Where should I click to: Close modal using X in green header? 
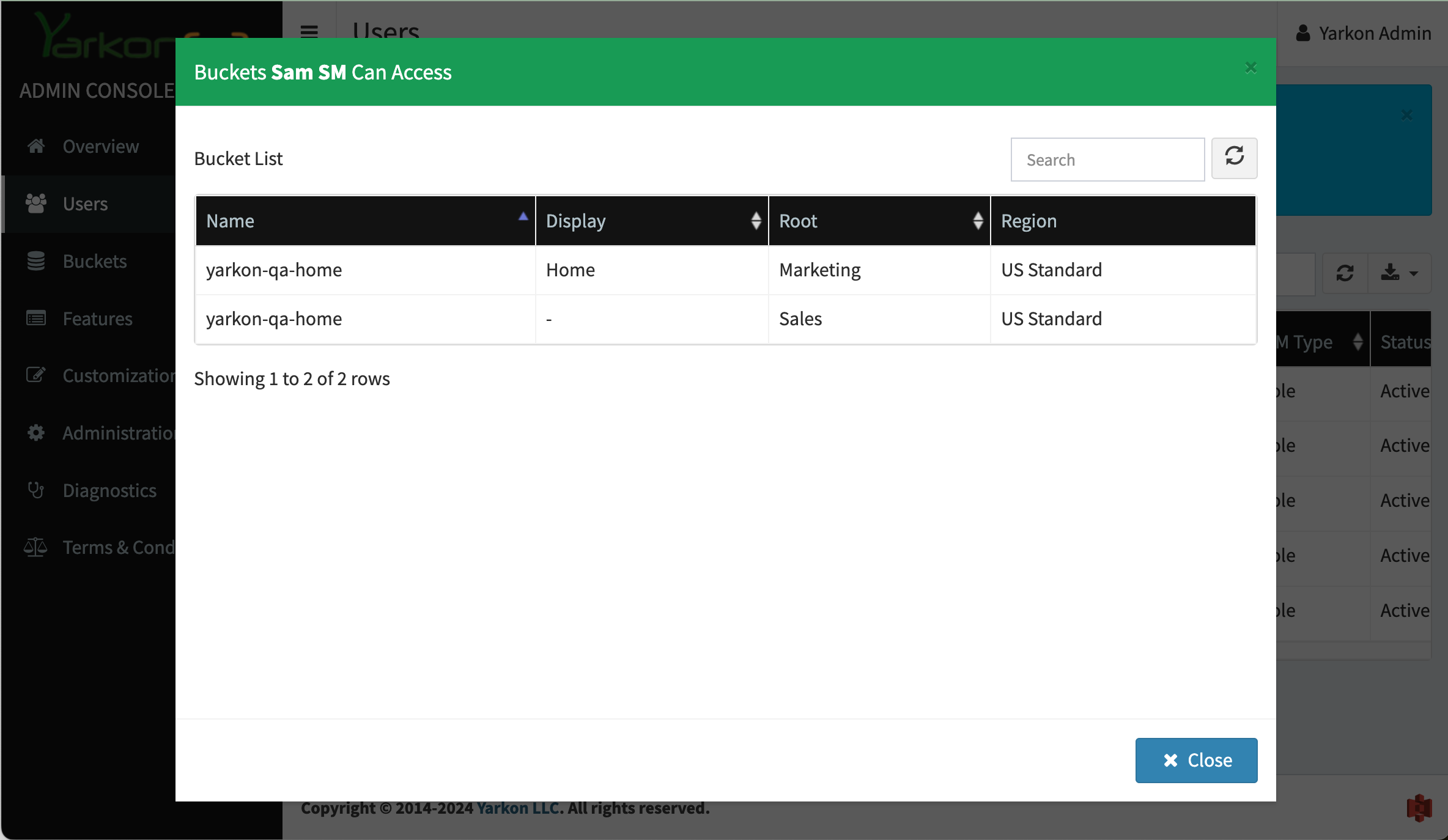(1250, 68)
